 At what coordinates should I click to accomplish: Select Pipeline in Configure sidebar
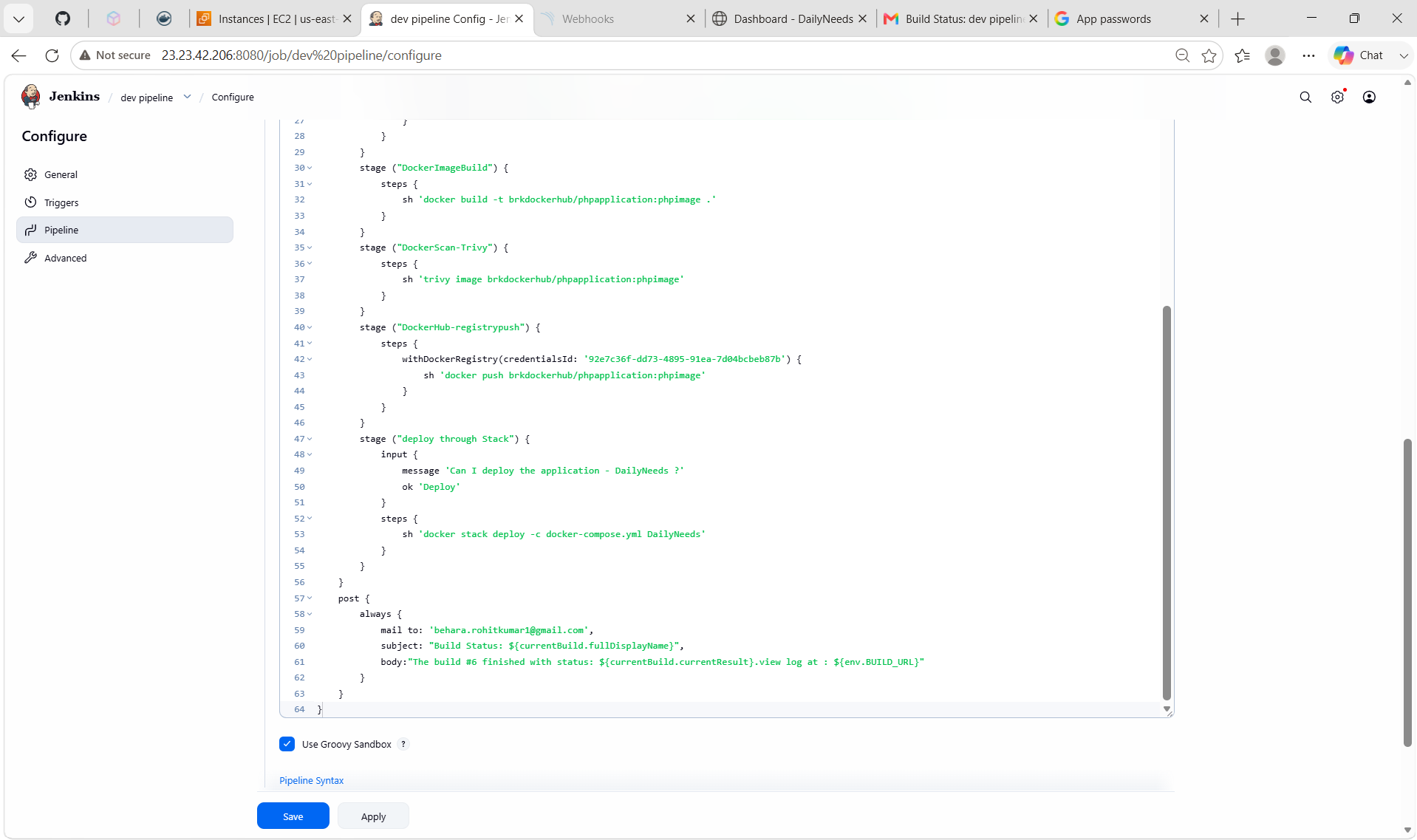(125, 230)
